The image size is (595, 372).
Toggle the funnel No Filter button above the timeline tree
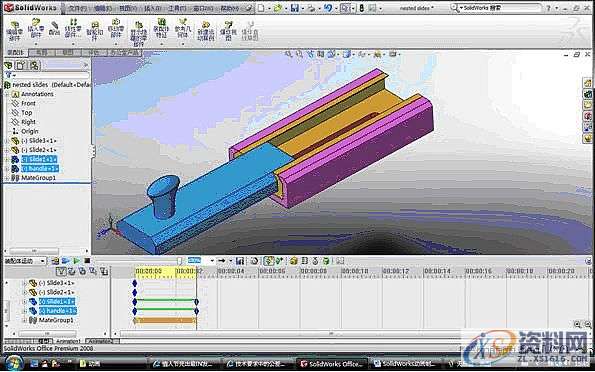61,271
